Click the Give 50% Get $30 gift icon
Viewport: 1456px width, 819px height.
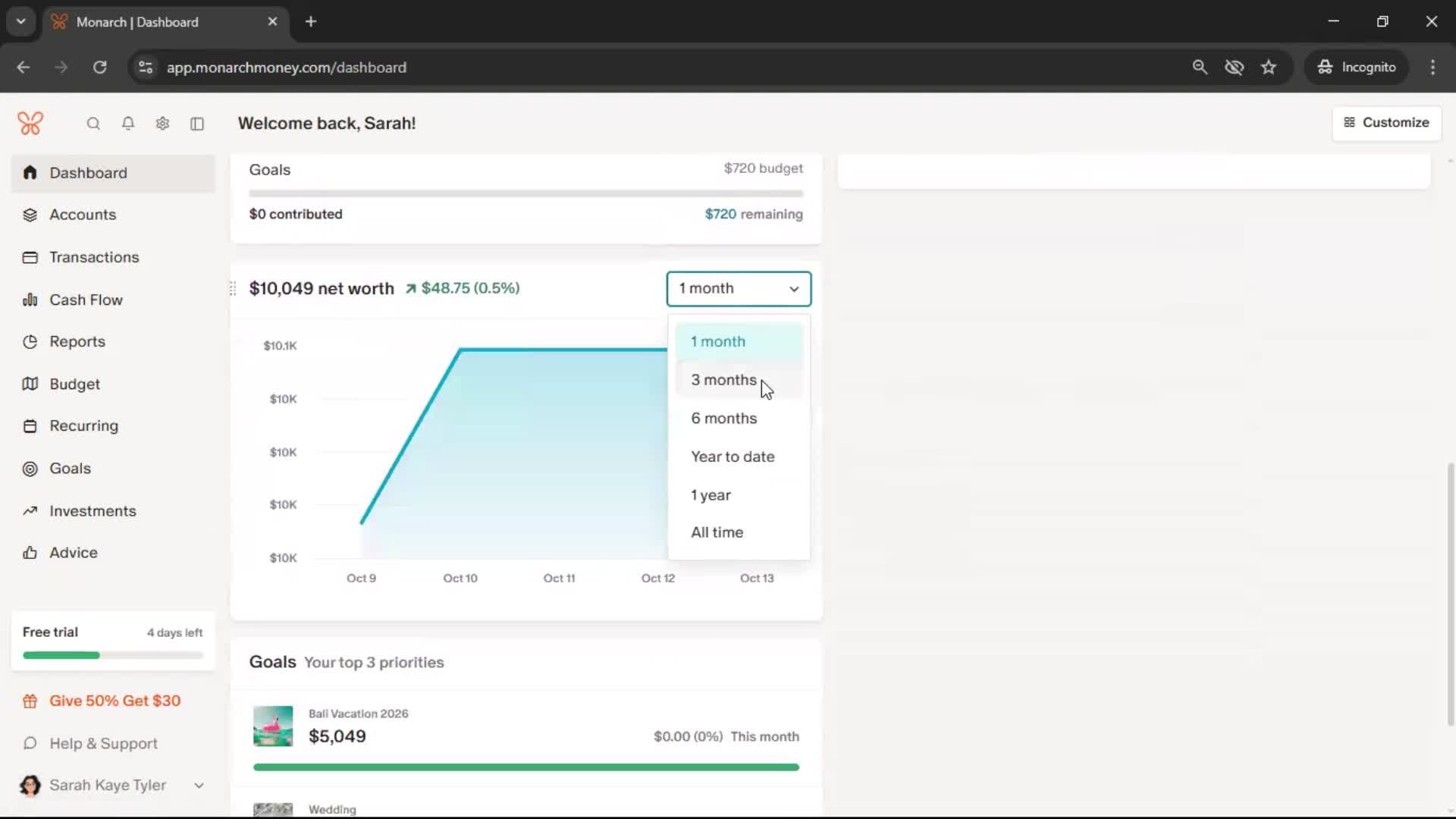pyautogui.click(x=30, y=701)
